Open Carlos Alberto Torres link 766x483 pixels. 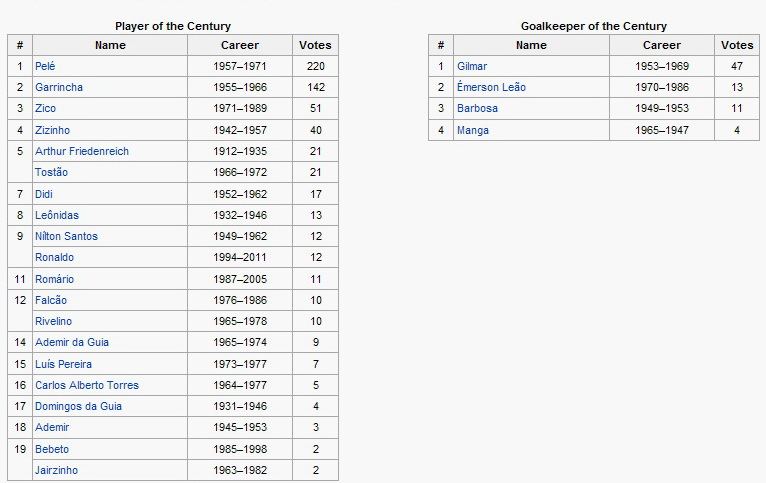click(x=87, y=385)
